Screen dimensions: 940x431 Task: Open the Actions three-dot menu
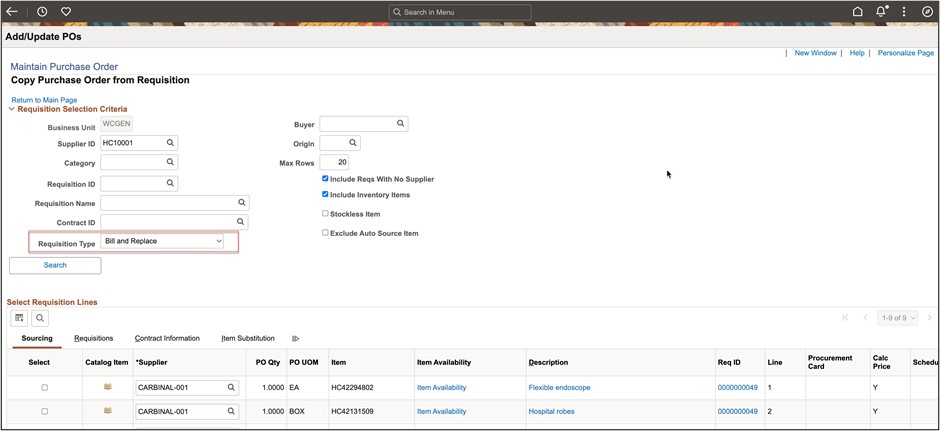[x=904, y=11]
